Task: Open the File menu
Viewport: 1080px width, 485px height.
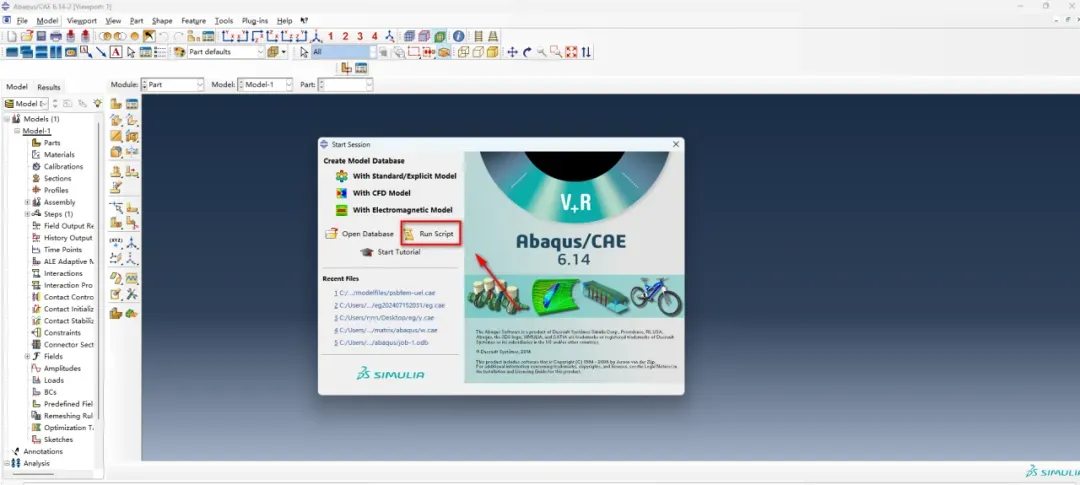Action: click(x=22, y=21)
